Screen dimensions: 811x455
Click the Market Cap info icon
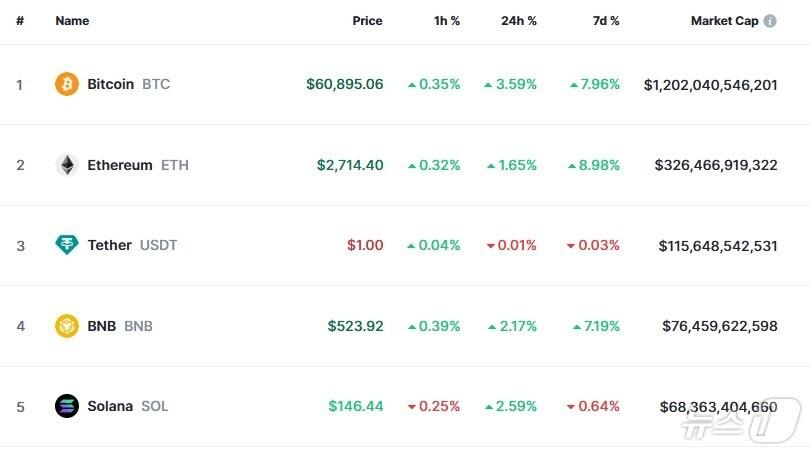770,21
